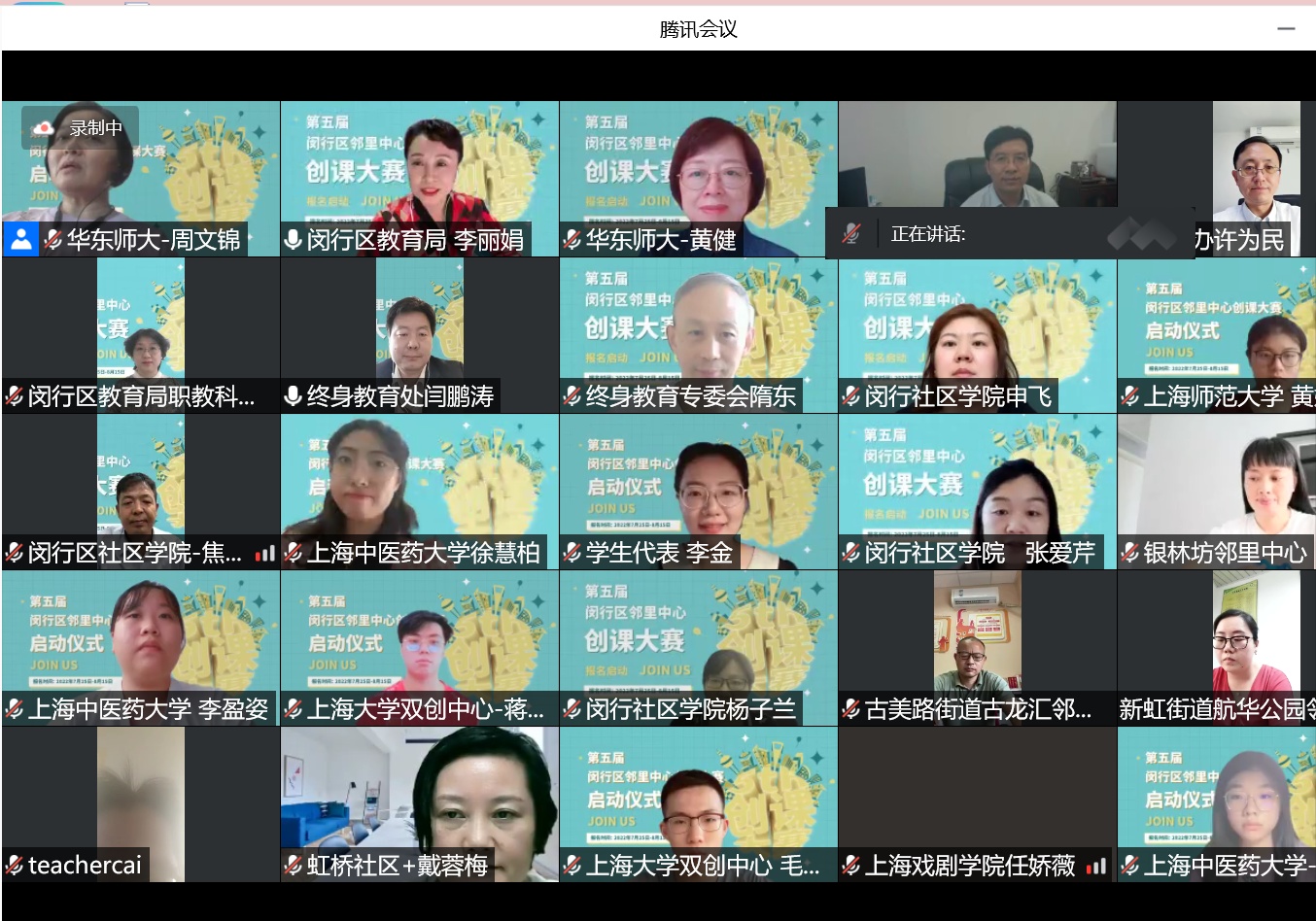Click the muted mic icon in the 正在讲话 bar
This screenshot has height=921, width=1316.
[x=851, y=234]
